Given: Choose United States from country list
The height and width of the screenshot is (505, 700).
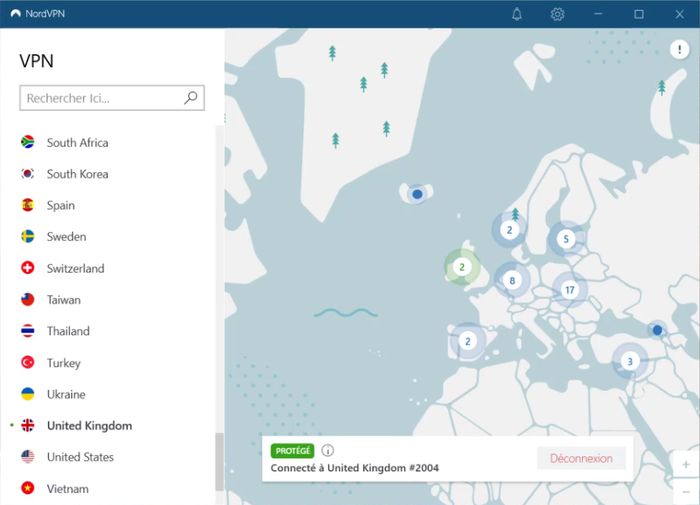Looking at the screenshot, I should pyautogui.click(x=80, y=457).
